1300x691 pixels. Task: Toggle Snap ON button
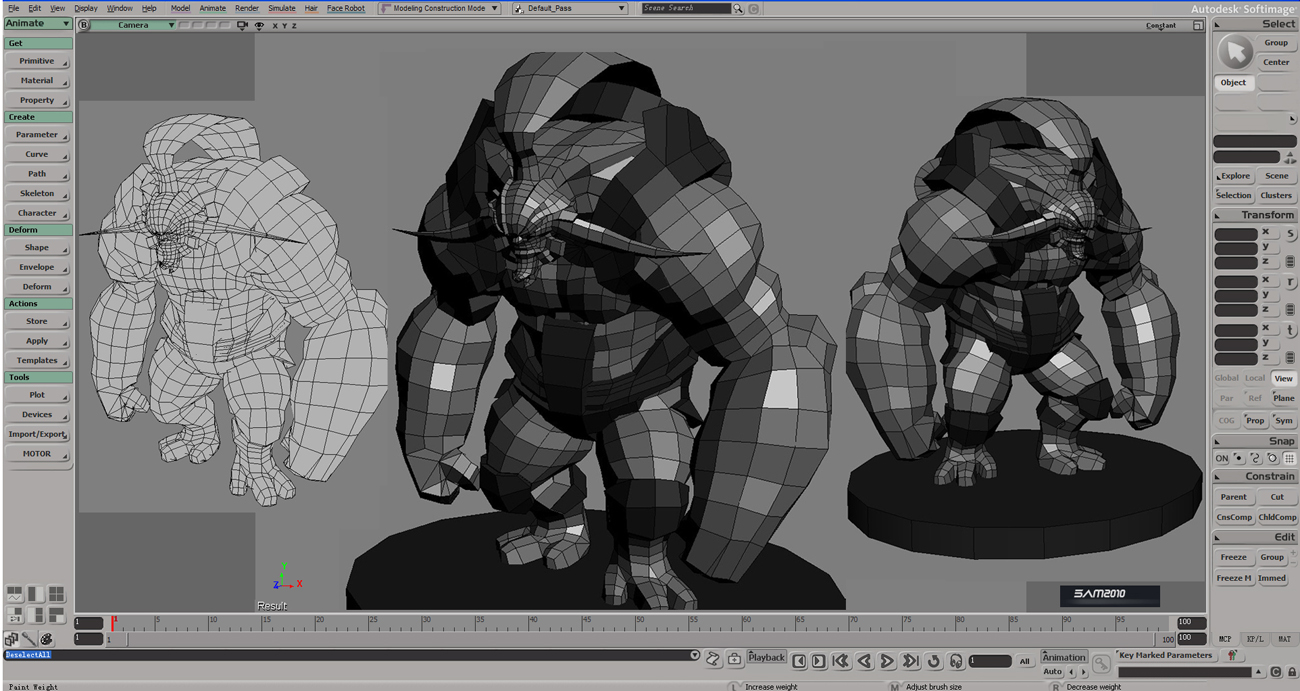1222,458
